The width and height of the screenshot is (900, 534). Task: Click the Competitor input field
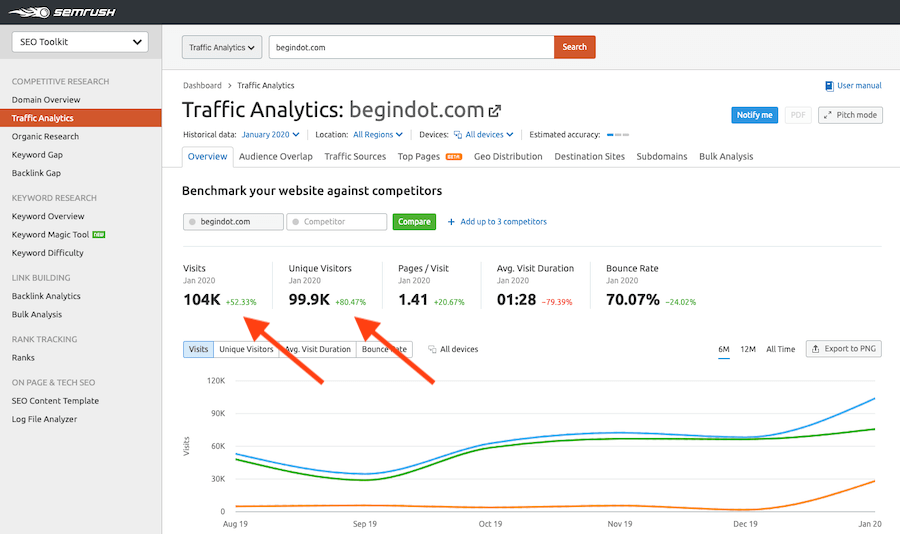[x=336, y=222]
